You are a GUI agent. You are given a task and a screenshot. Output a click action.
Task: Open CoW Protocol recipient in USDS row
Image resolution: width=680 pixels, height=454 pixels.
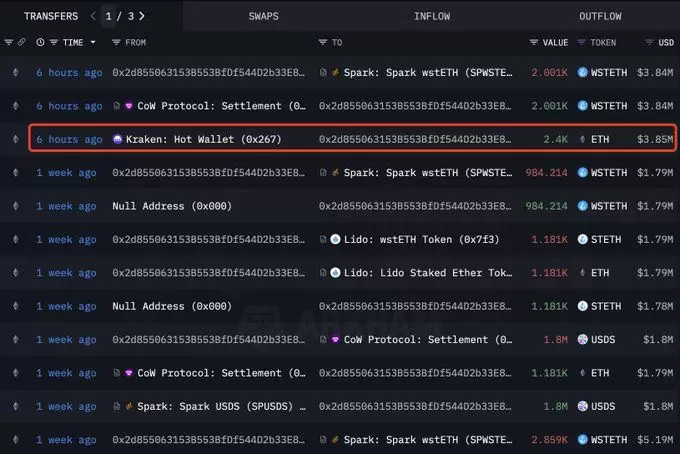tap(428, 340)
